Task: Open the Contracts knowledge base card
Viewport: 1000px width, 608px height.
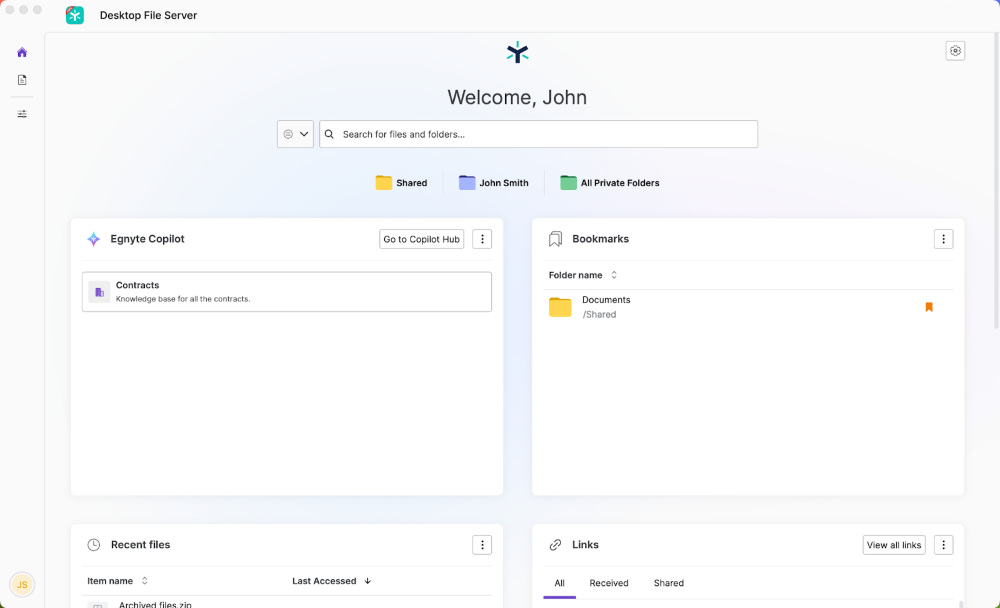Action: [286, 292]
